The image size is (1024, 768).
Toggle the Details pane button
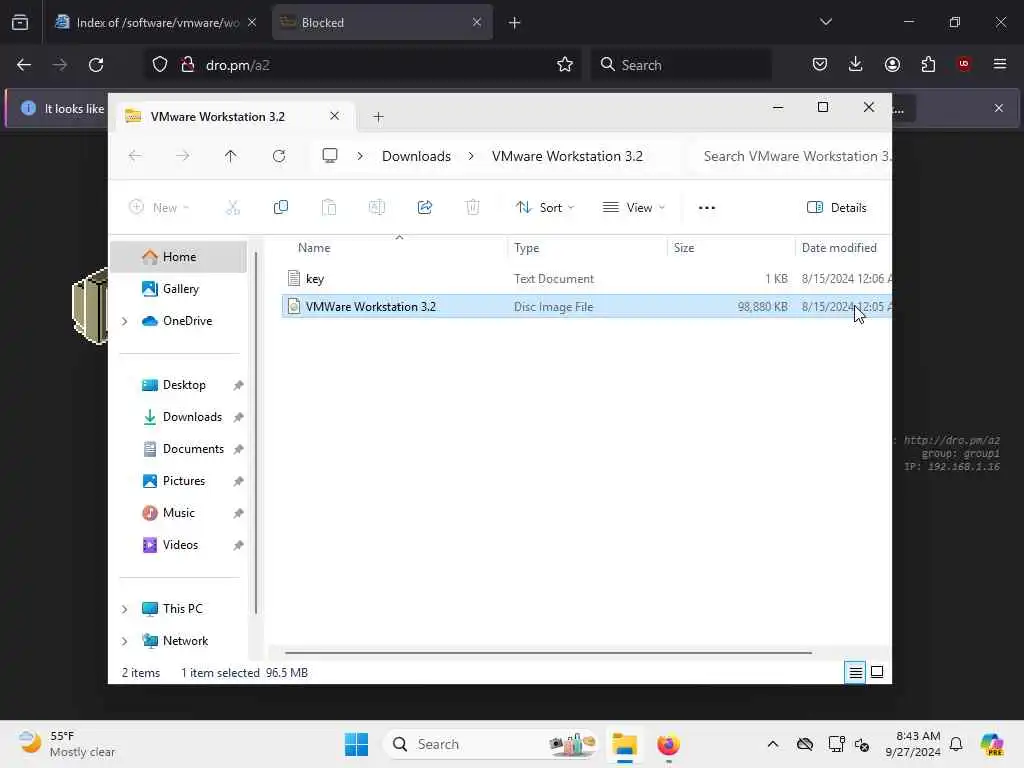837,208
